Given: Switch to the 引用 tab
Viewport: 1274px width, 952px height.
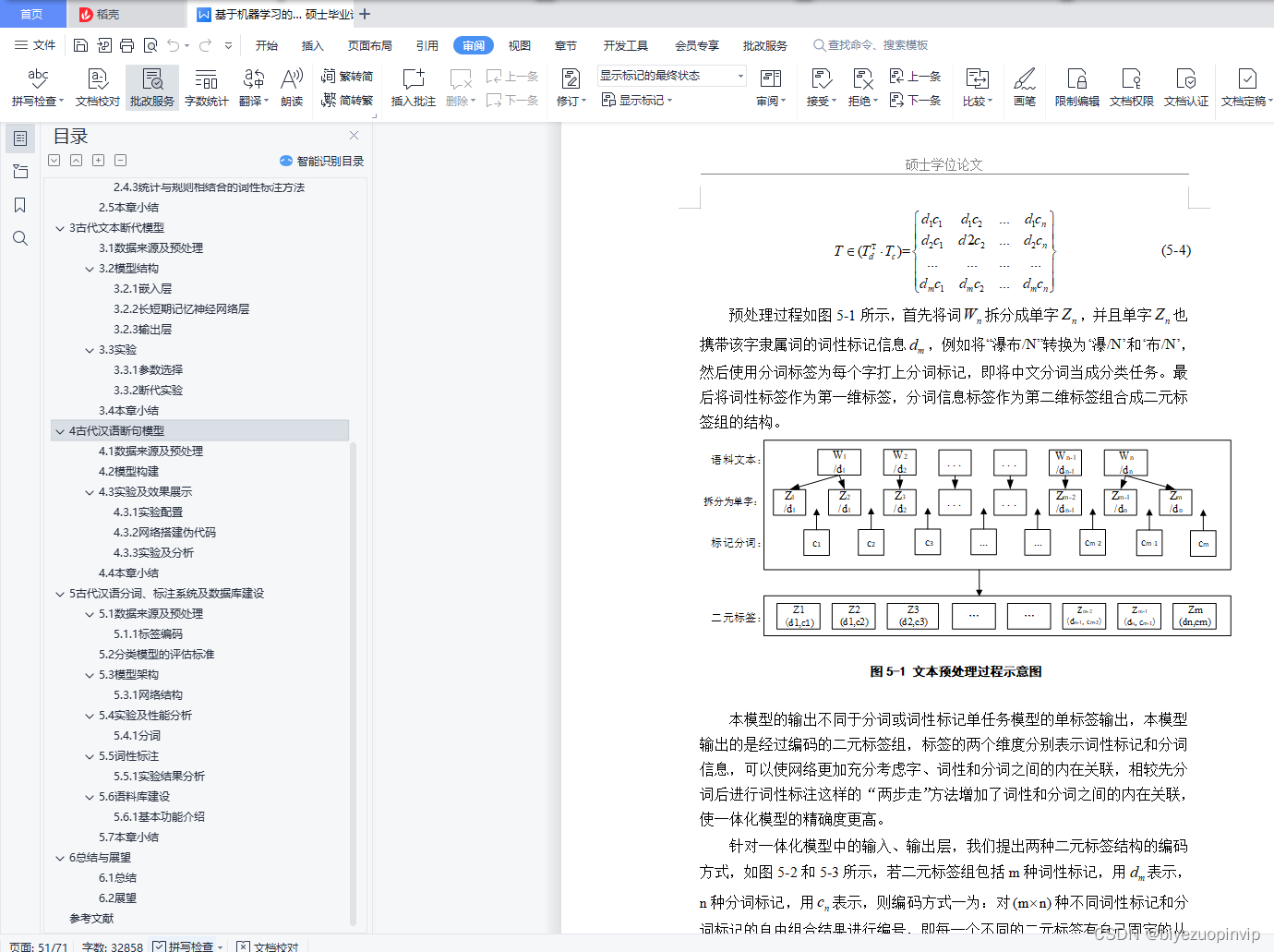Looking at the screenshot, I should click(427, 45).
